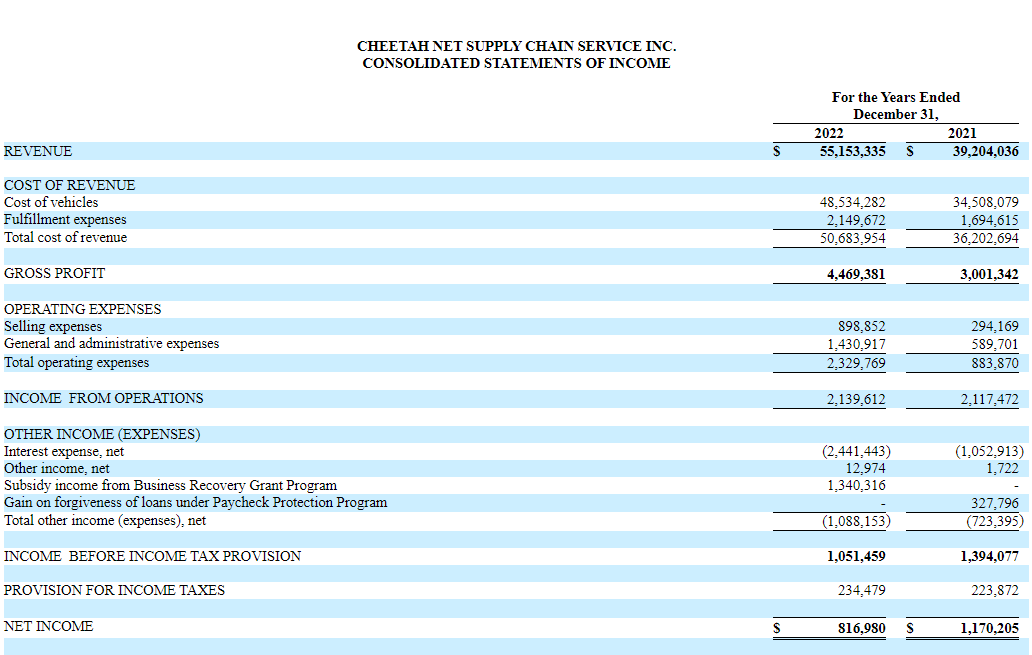Click the title CHEETAH NET SUPPLY CHAIN SERVICE INC.
Image resolution: width=1032 pixels, height=655 pixels.
point(516,46)
